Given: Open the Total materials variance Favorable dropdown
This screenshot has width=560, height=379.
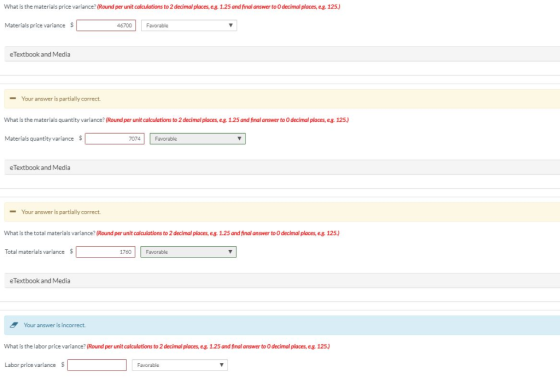Looking at the screenshot, I should (x=188, y=252).
